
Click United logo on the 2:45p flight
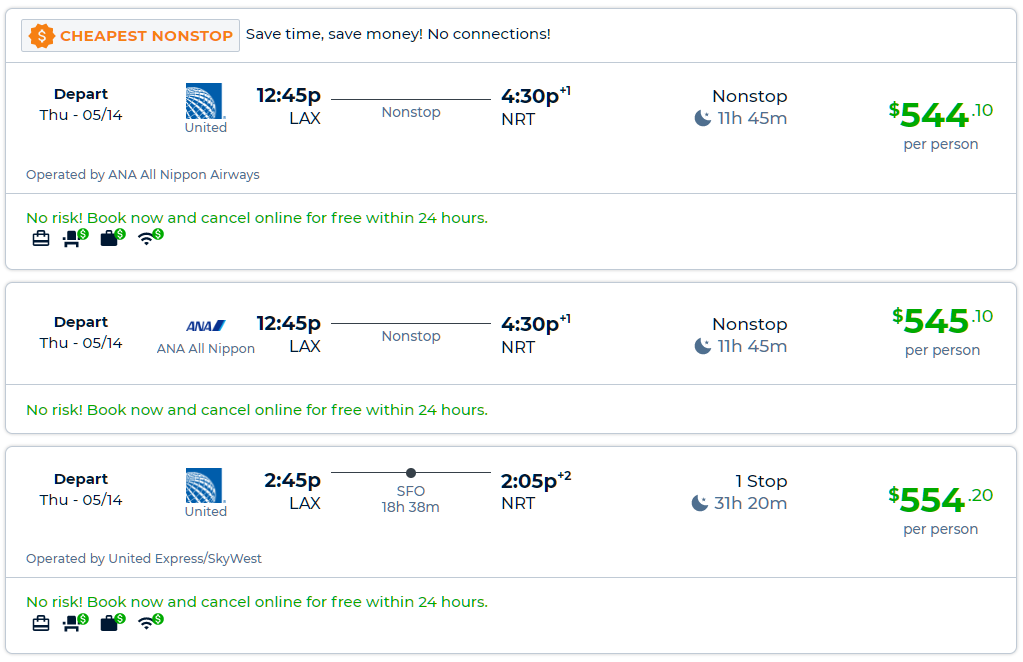205,486
